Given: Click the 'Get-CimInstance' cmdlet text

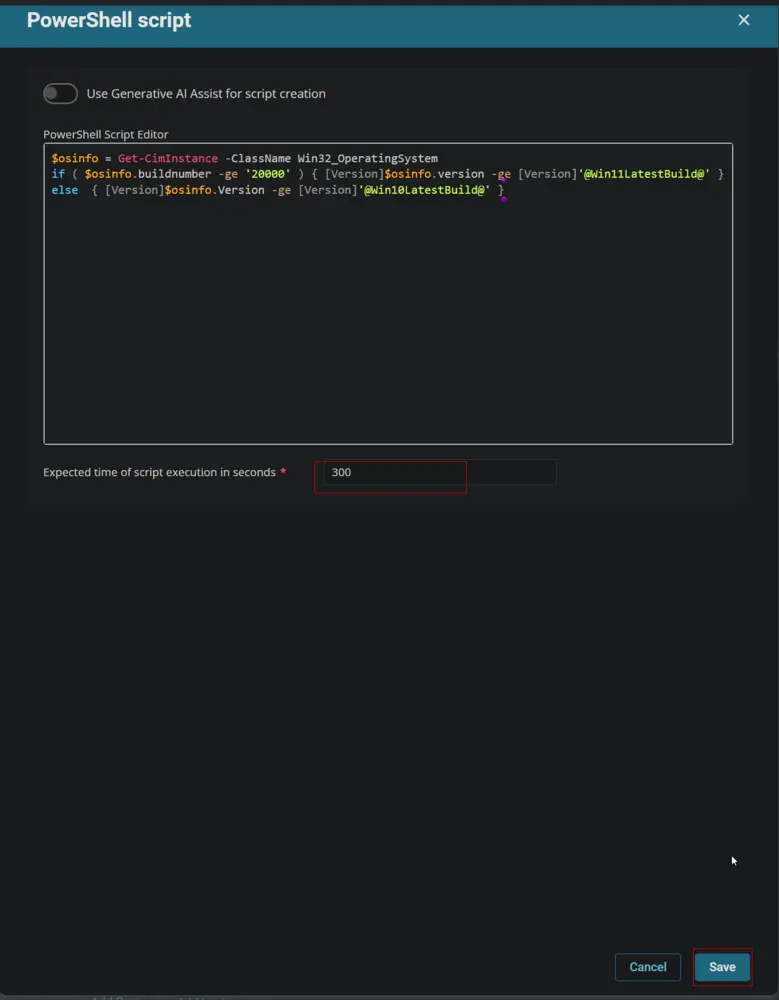Looking at the screenshot, I should click(x=168, y=158).
